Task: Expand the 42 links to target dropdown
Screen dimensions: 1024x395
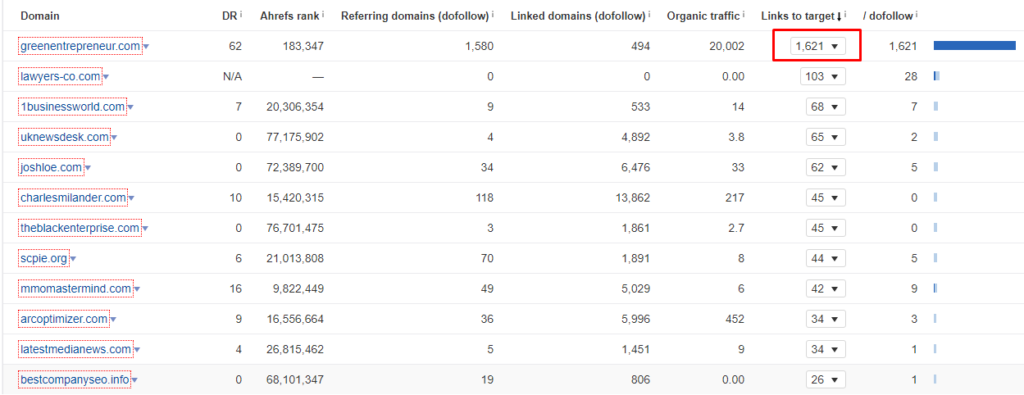Action: [x=825, y=288]
